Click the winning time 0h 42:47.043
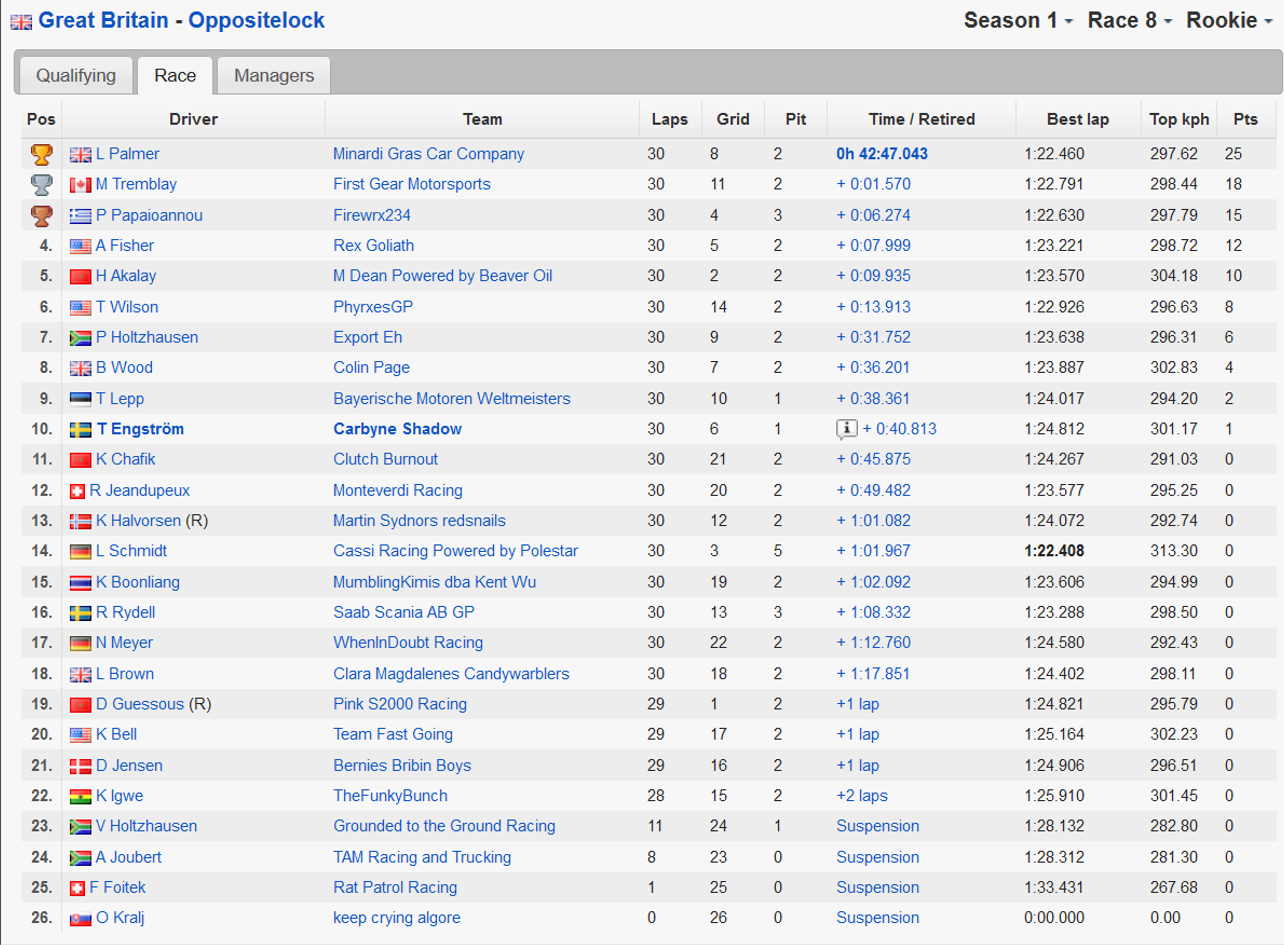 [x=882, y=154]
